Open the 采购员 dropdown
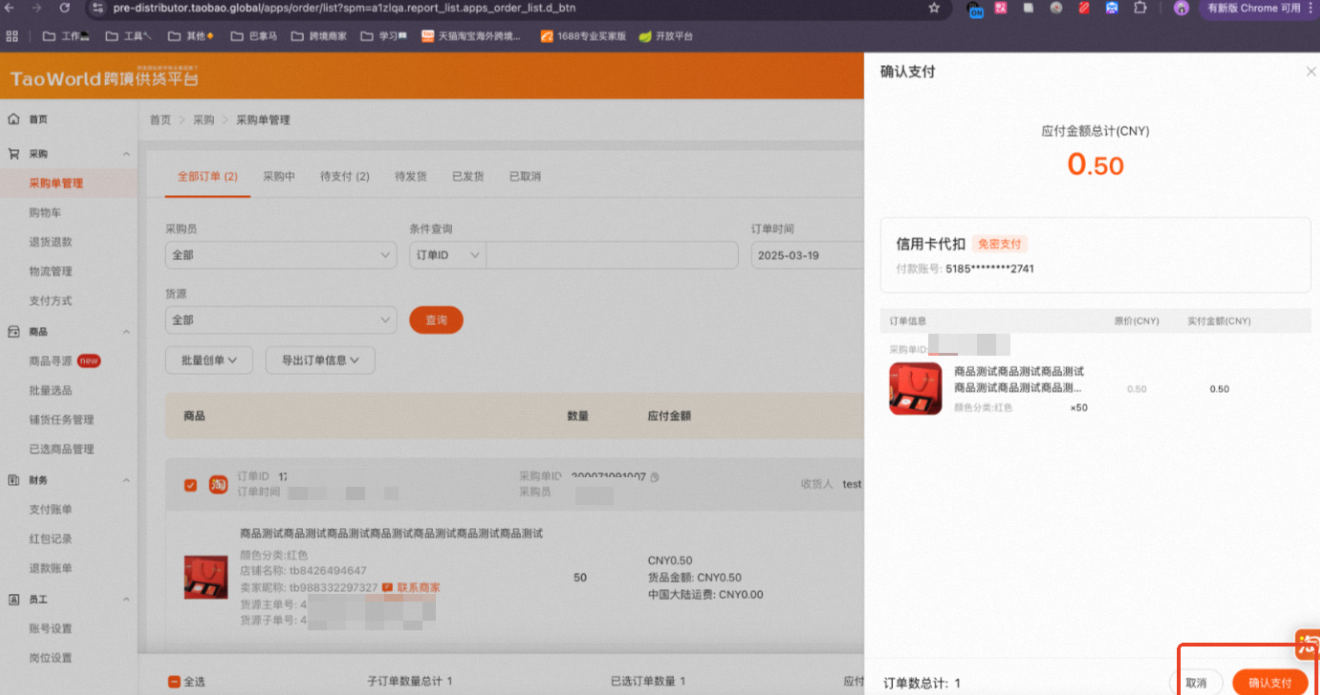The image size is (1320, 695). pos(280,255)
